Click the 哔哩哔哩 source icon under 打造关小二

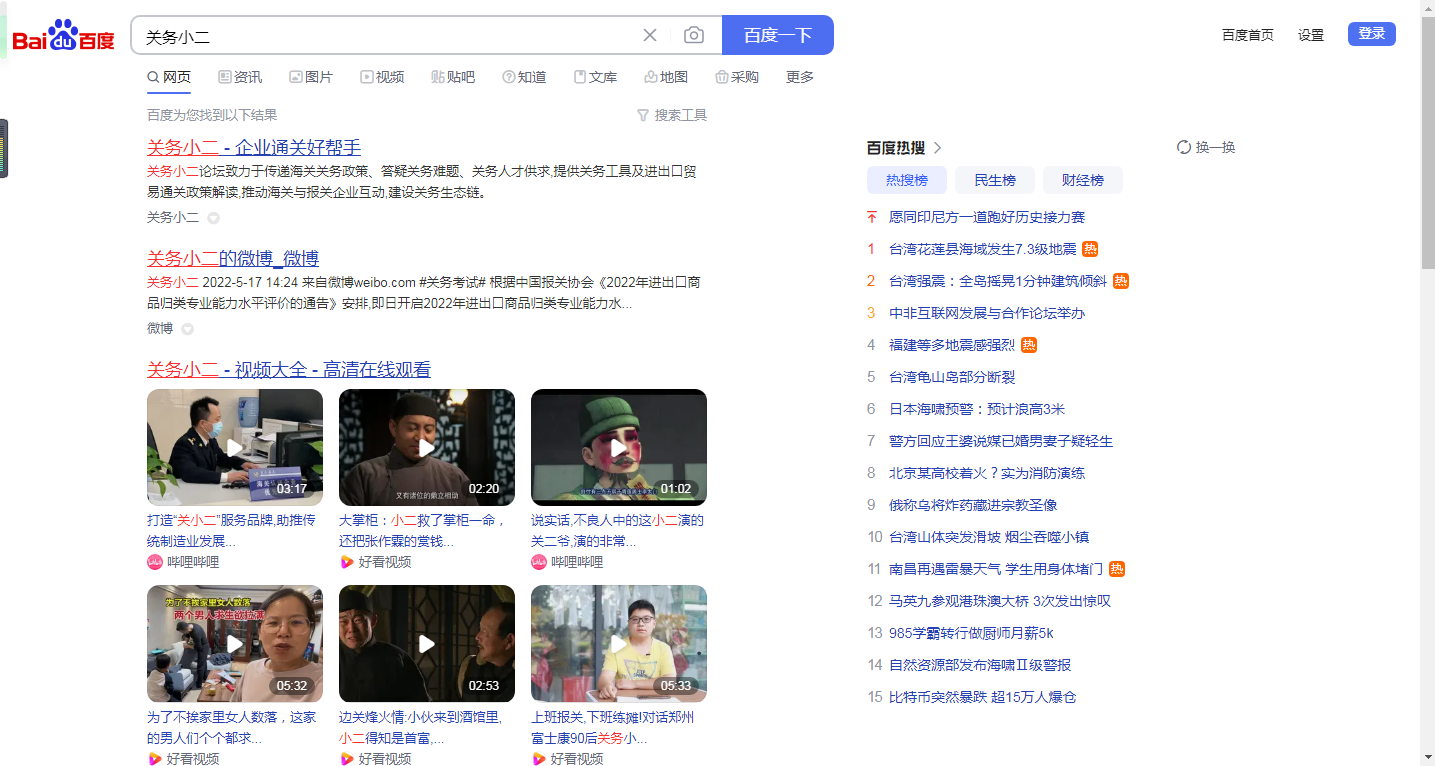(x=155, y=562)
